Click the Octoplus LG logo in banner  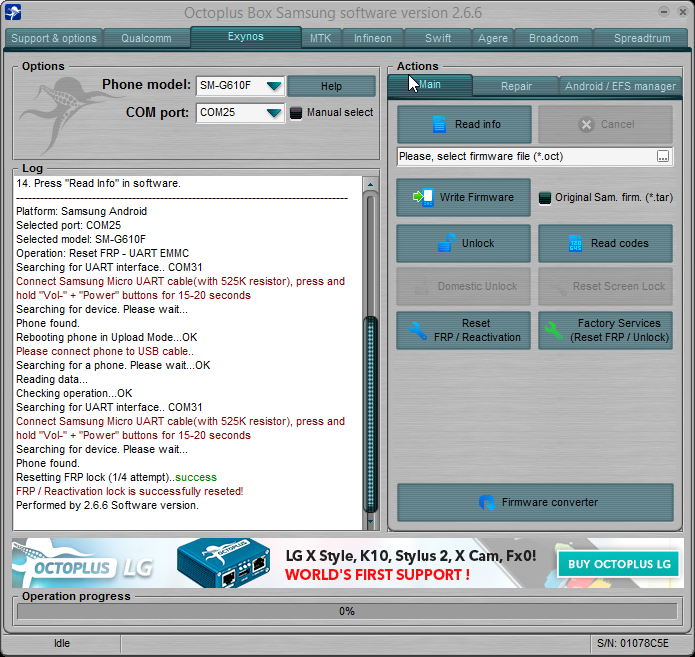click(x=84, y=566)
